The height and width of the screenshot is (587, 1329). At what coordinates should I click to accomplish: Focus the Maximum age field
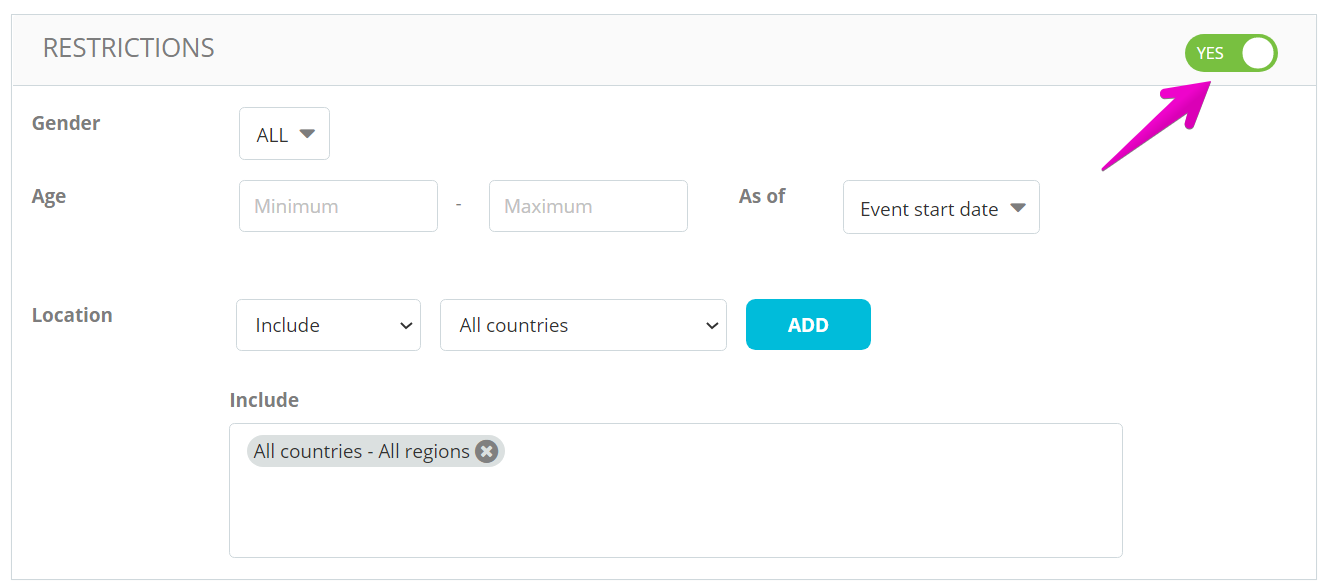click(588, 206)
